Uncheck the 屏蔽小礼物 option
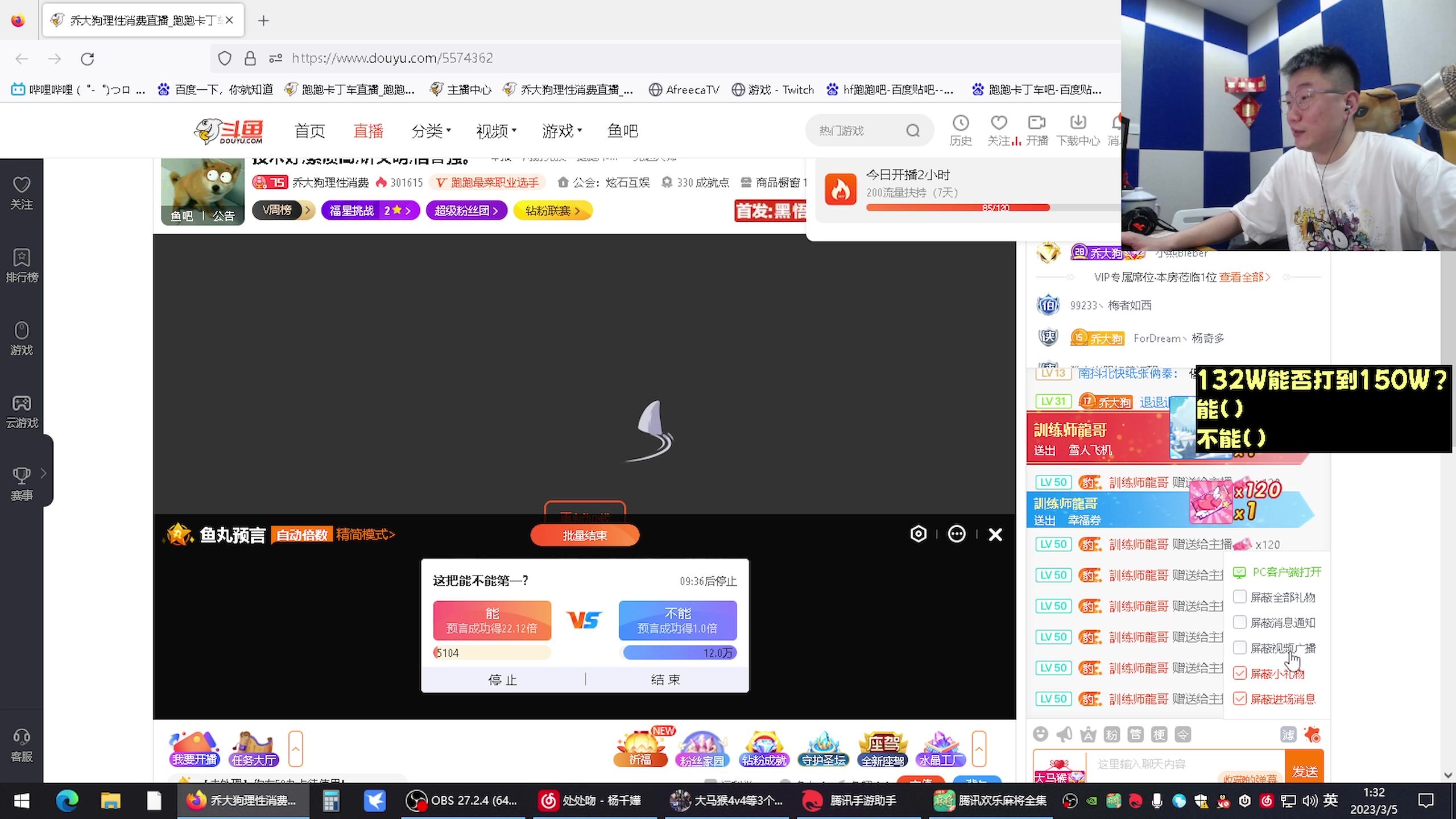 click(1240, 673)
